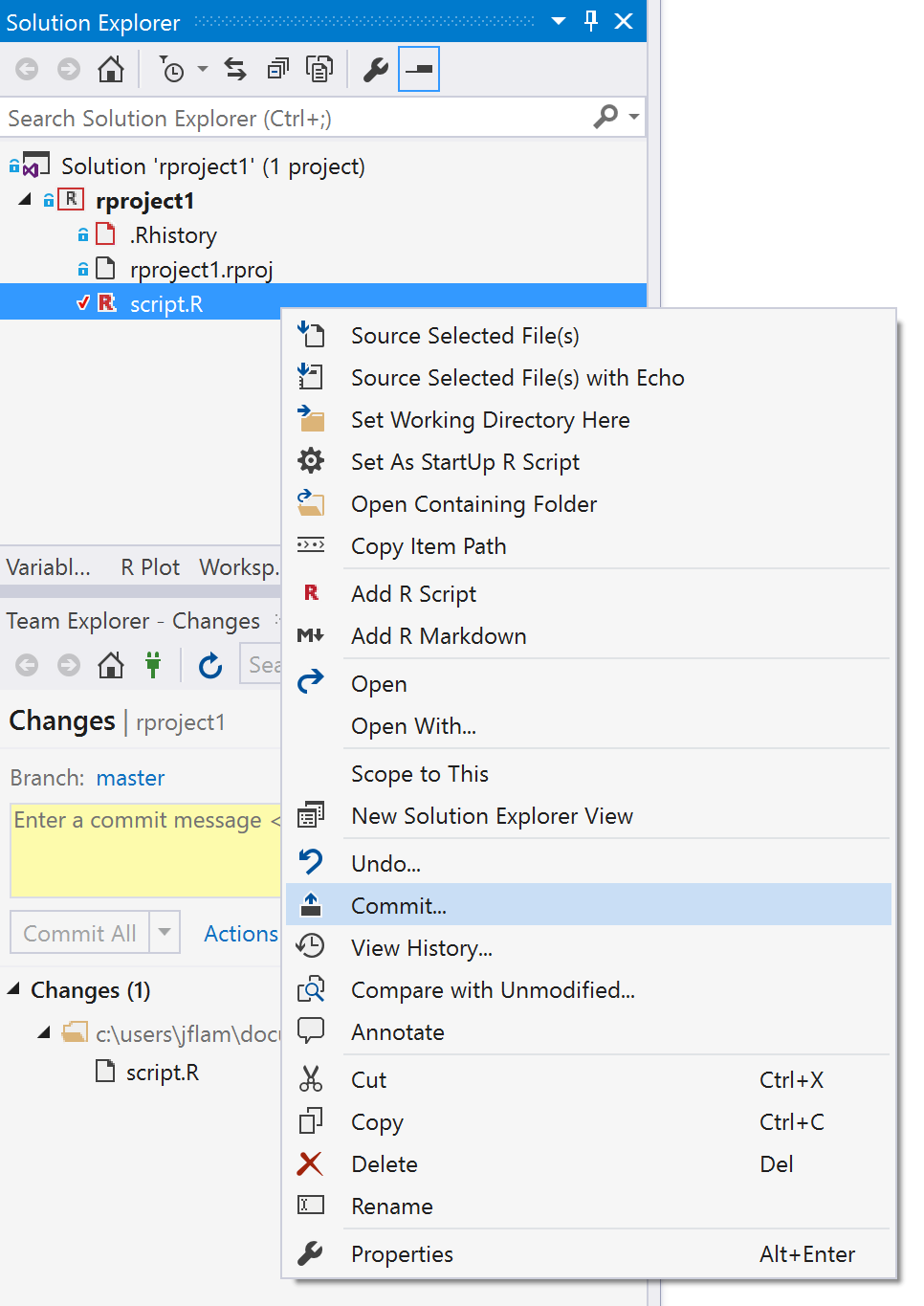Screen dimensions: 924x1306
Task: Select rproject1.rproj file
Action: tap(202, 270)
